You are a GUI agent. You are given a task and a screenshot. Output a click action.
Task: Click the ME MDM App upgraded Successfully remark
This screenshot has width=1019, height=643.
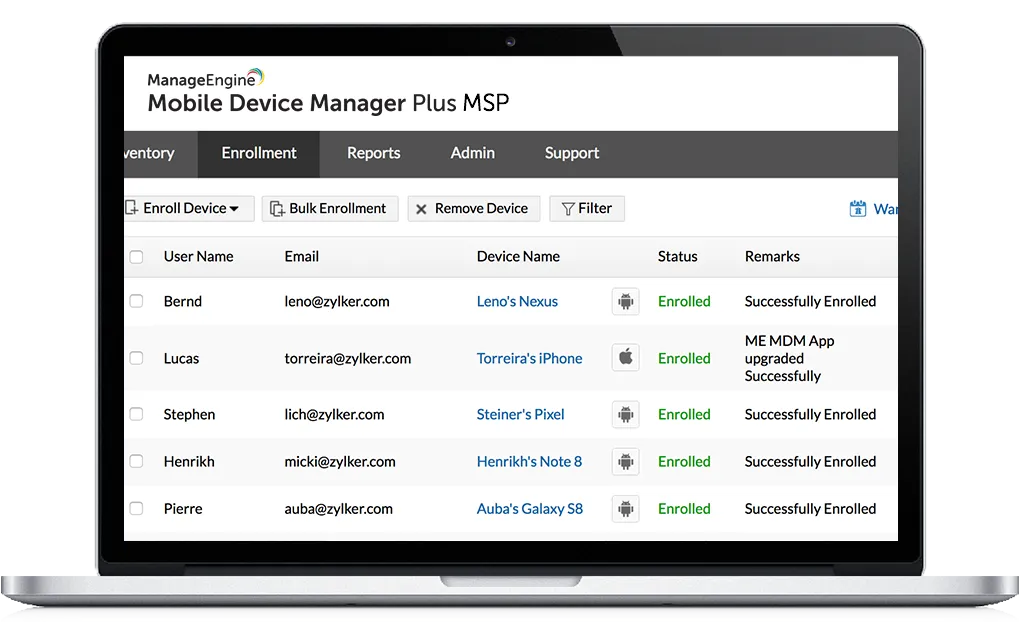coord(790,359)
